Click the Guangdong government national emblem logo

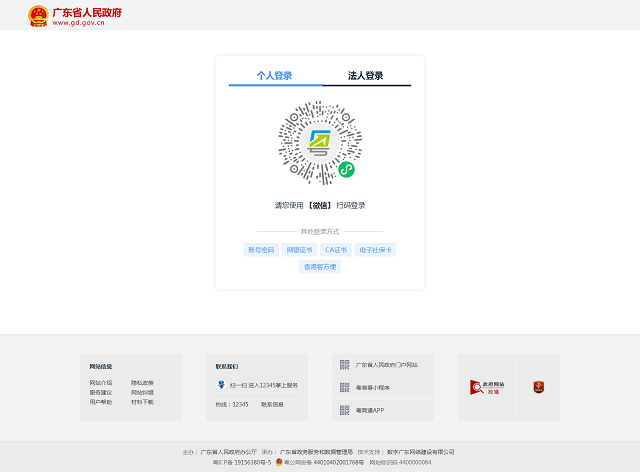pos(37,15)
